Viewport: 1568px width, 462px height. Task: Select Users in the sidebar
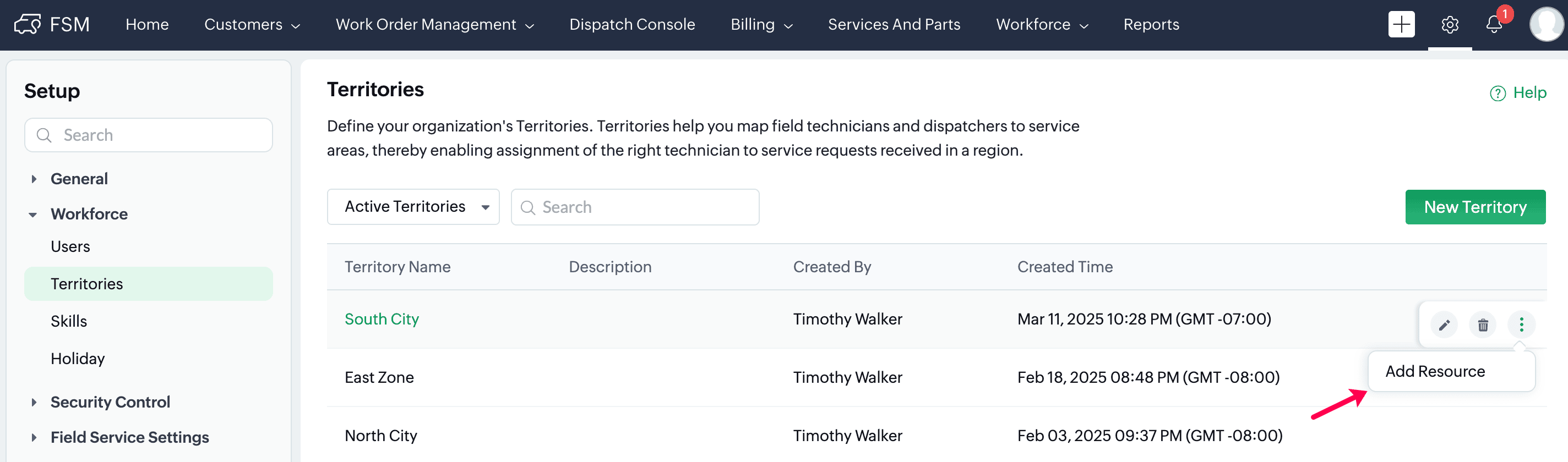pyautogui.click(x=70, y=246)
